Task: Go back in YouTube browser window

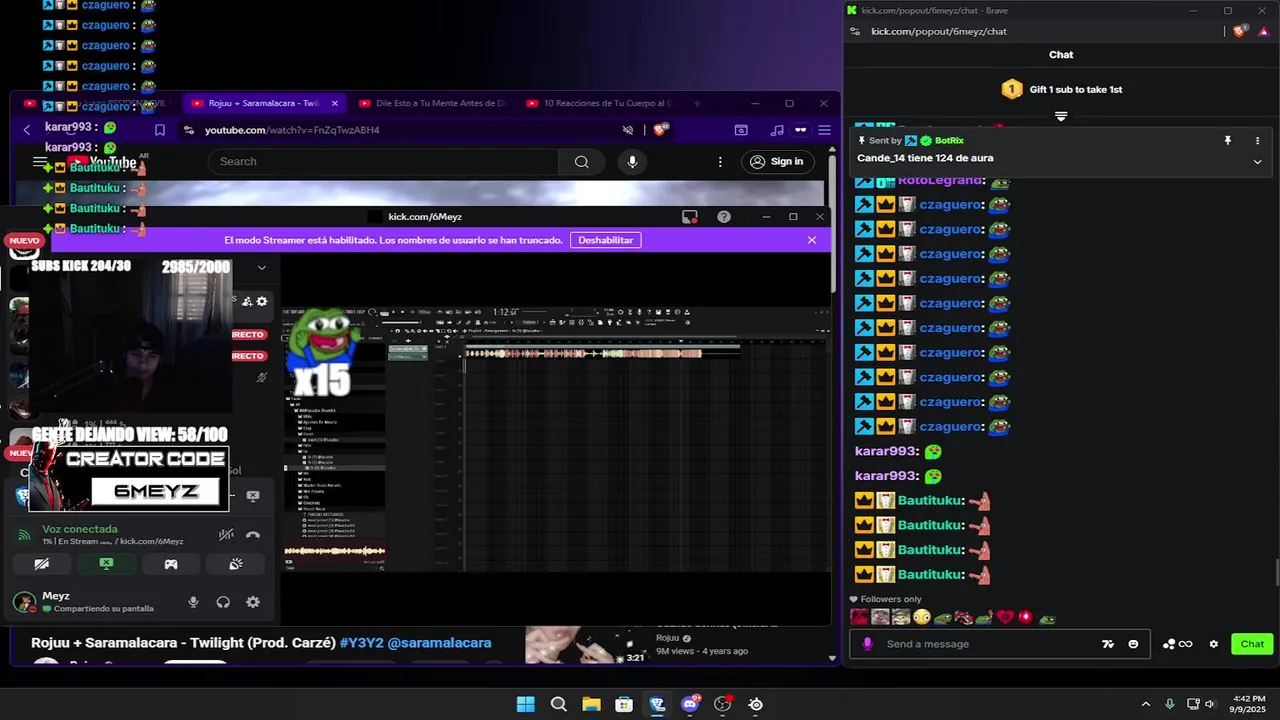Action: click(x=27, y=130)
